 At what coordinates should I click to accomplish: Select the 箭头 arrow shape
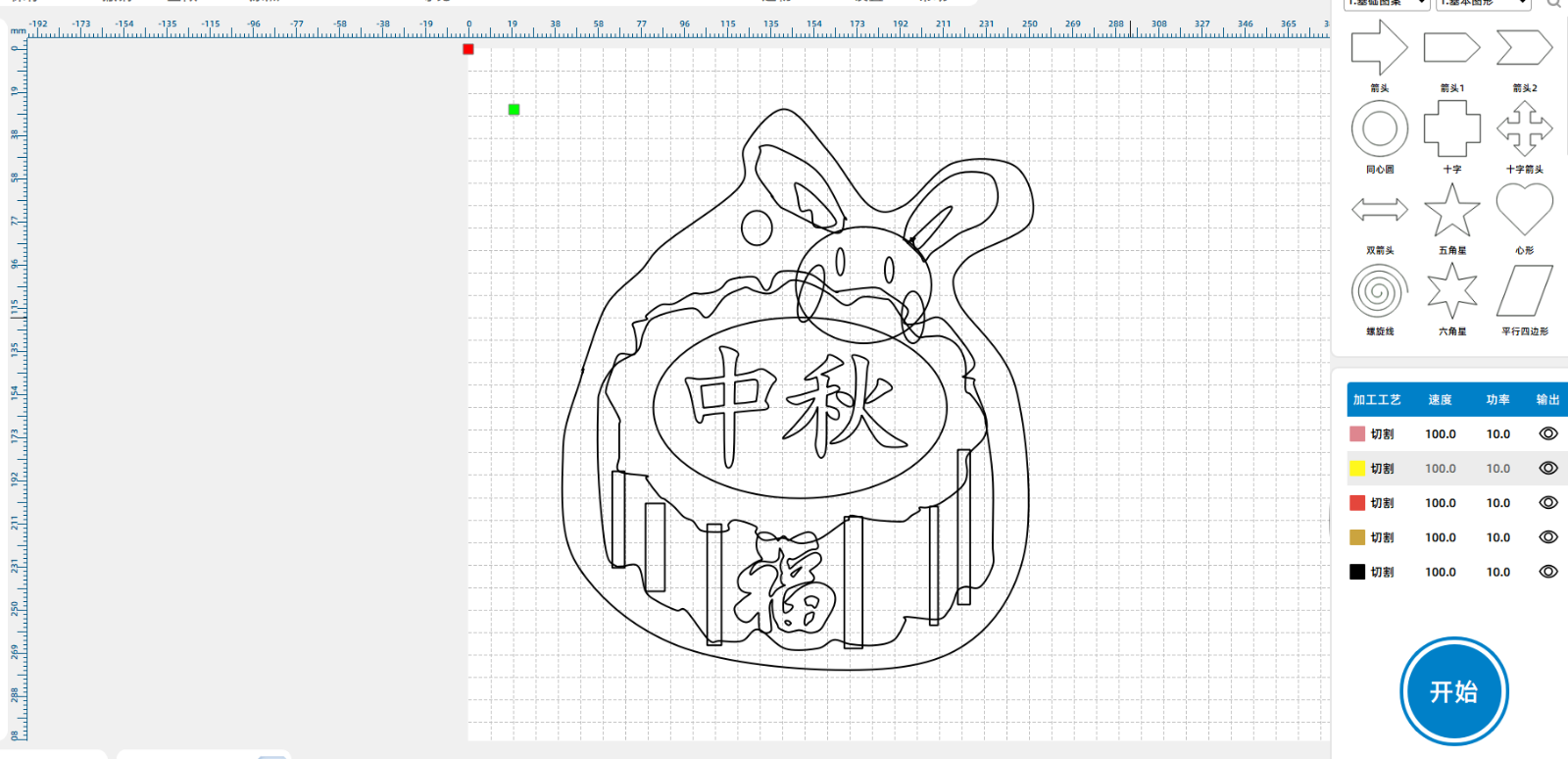pos(1379,48)
